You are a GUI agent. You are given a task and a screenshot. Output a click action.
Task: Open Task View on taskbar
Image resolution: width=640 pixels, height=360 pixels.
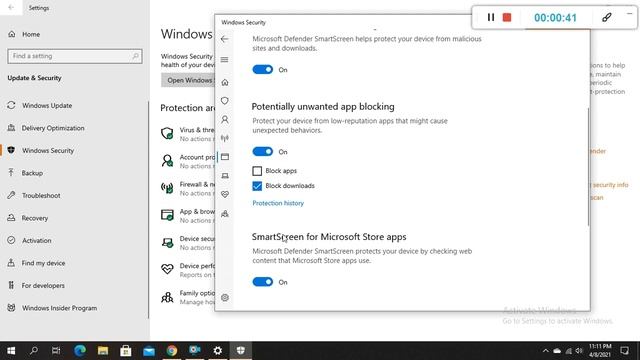click(56, 351)
